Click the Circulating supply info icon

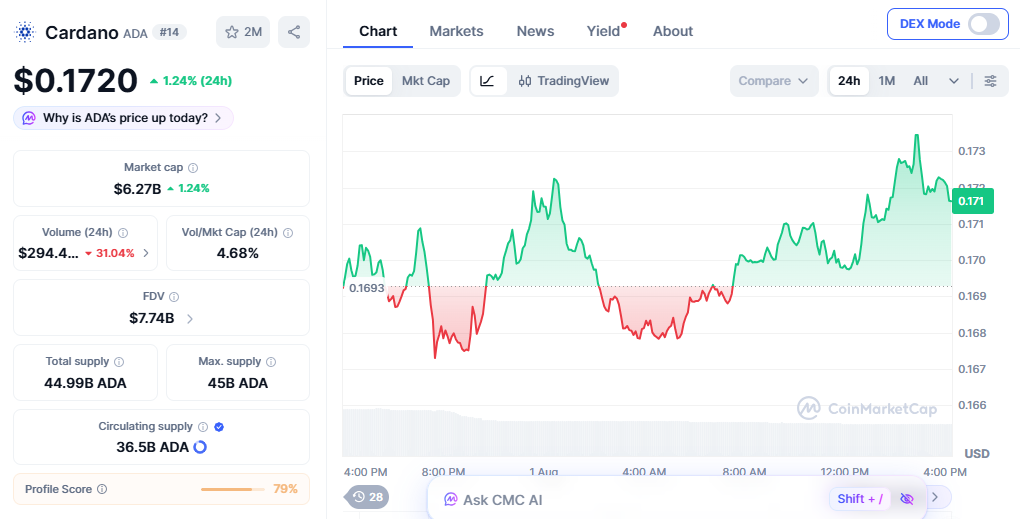[203, 427]
